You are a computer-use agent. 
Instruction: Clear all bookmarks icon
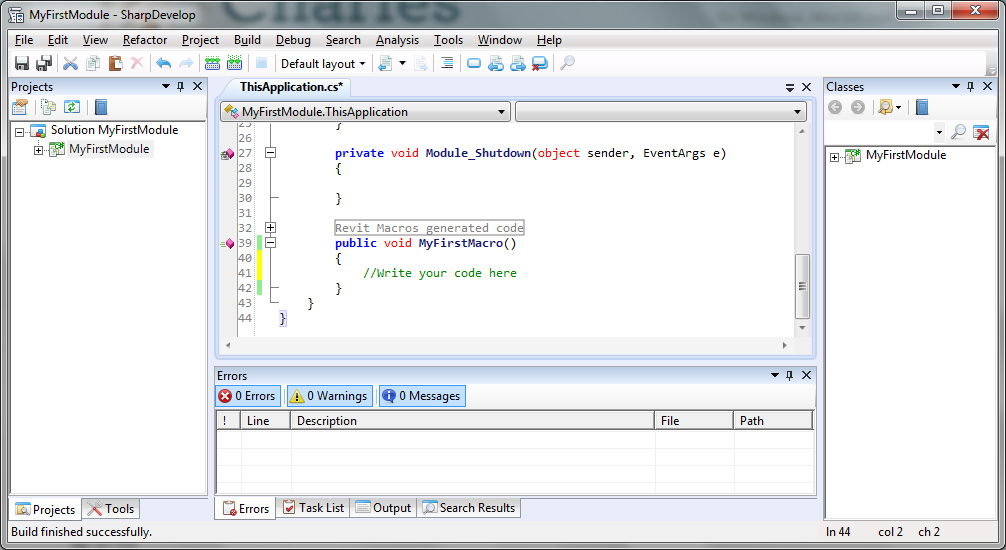click(x=540, y=63)
